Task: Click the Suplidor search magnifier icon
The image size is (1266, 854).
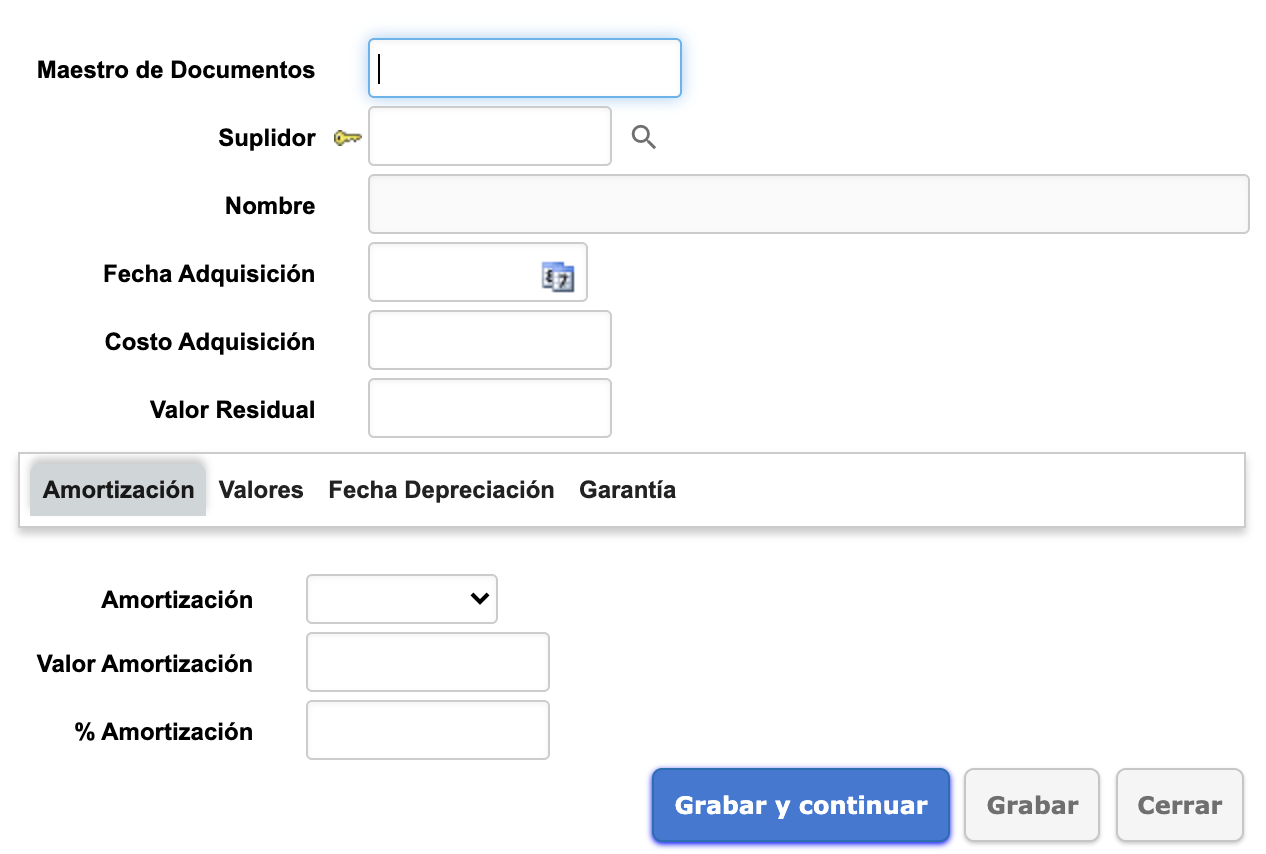Action: (x=644, y=138)
